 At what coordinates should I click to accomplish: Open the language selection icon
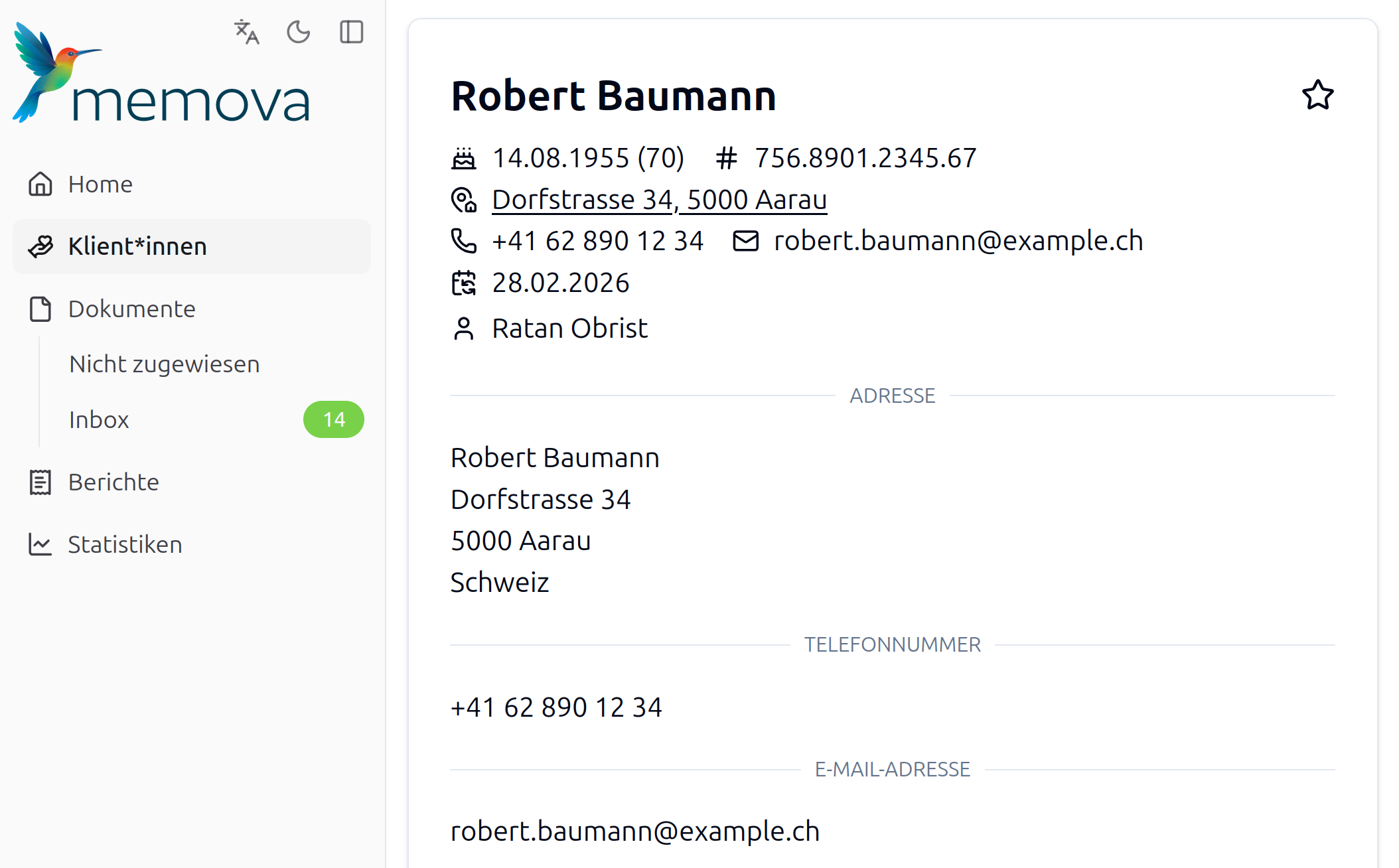pos(245,31)
